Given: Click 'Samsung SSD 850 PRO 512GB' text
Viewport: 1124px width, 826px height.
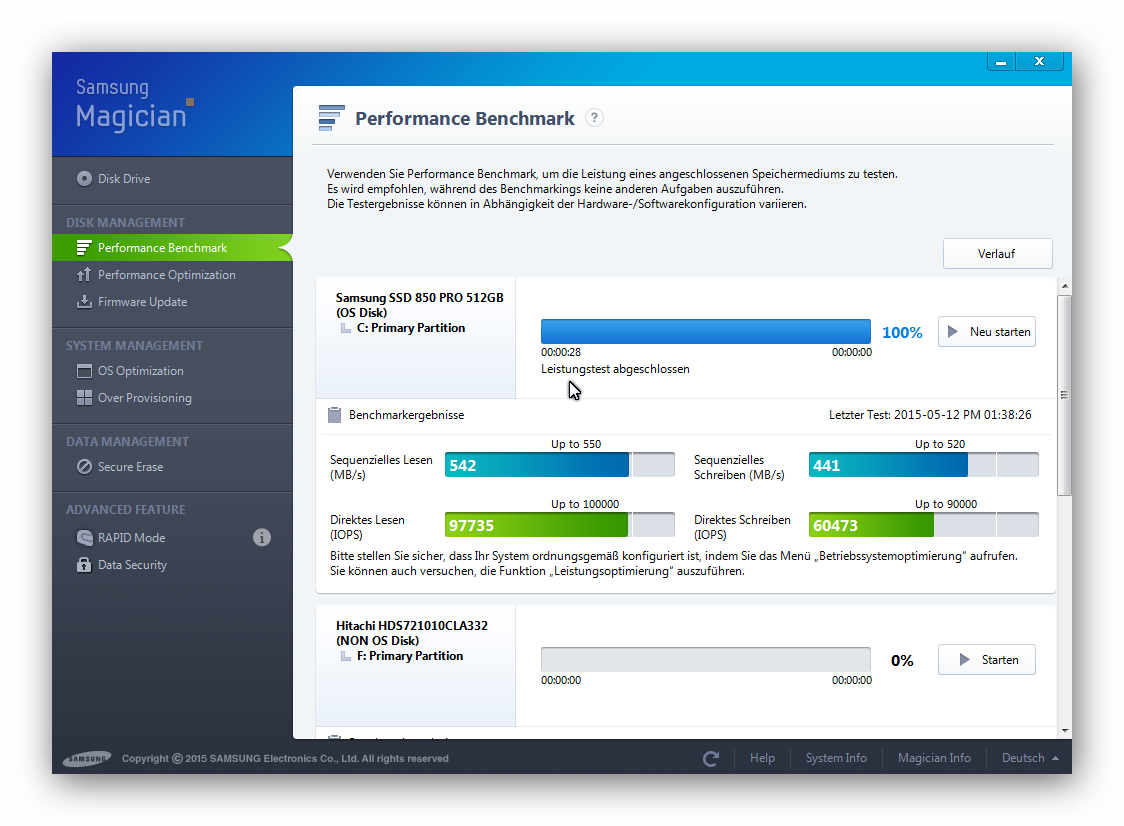Looking at the screenshot, I should (x=419, y=298).
